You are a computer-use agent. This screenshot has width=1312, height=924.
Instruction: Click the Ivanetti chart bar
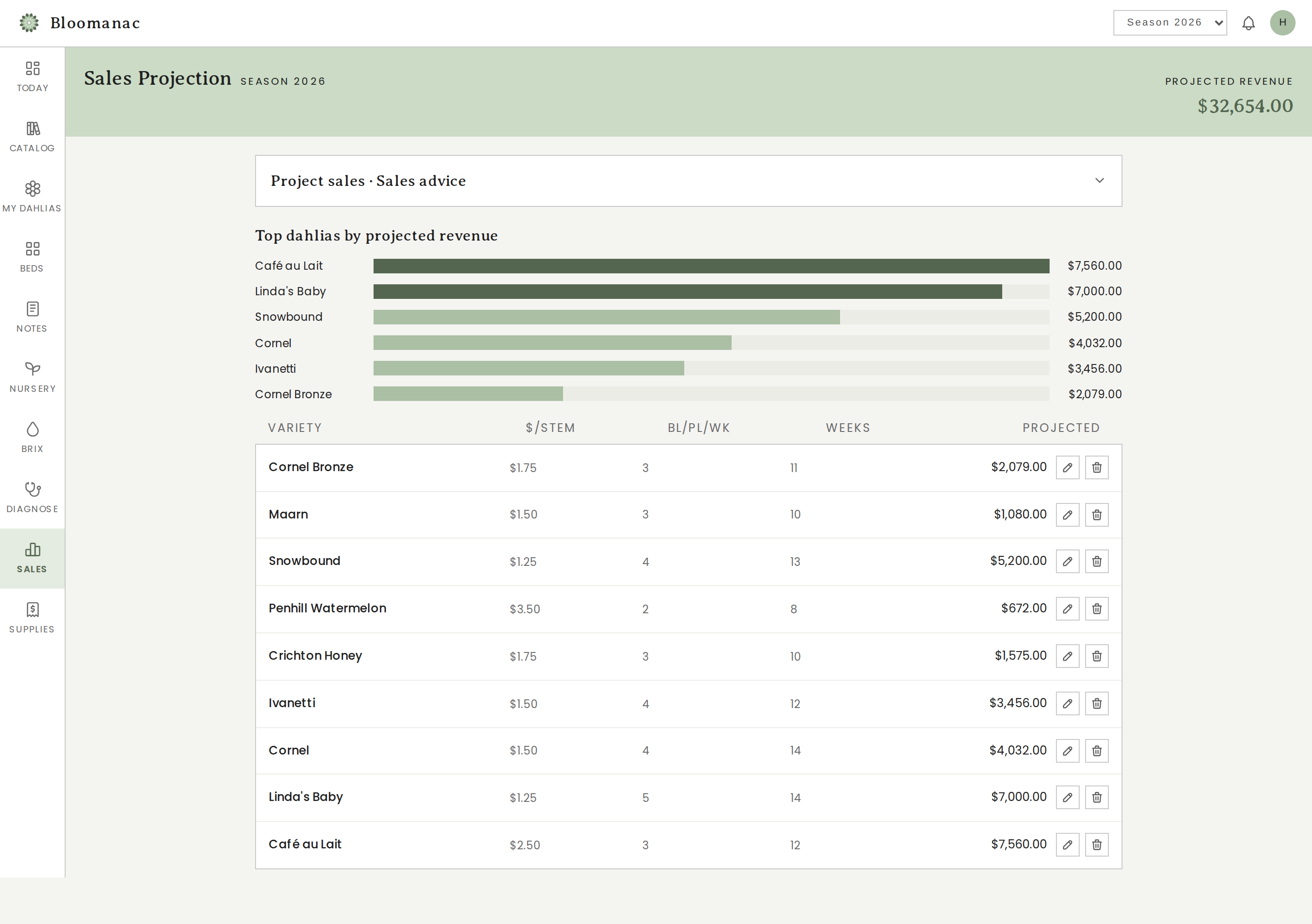[528, 369]
